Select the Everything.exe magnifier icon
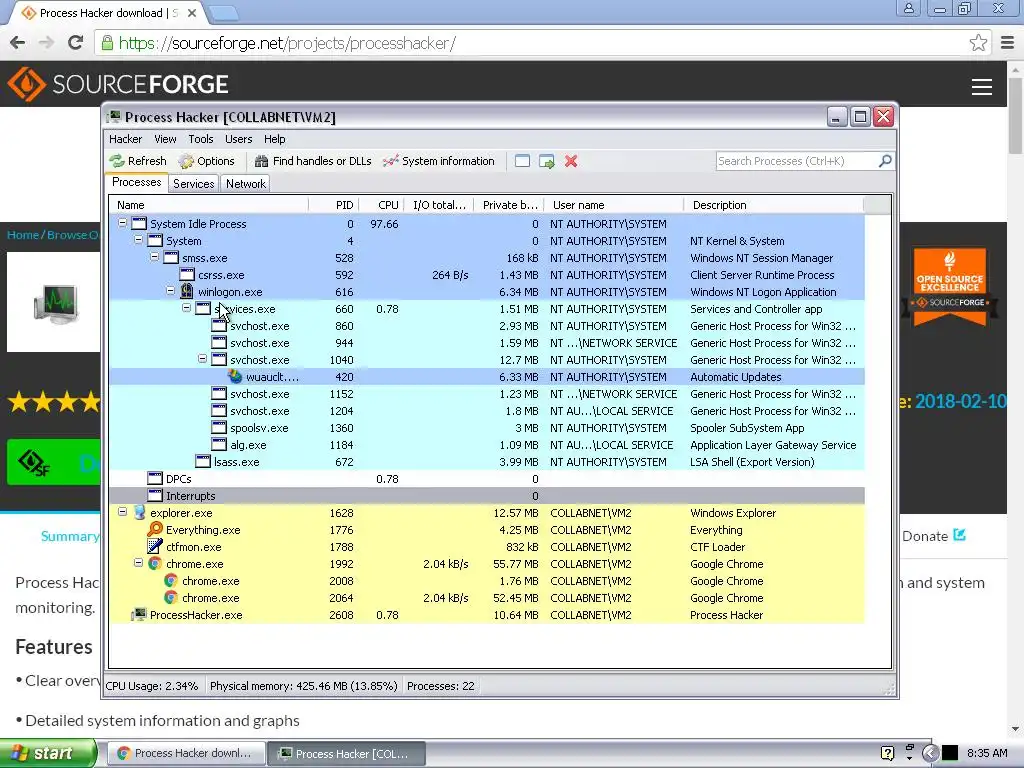Viewport: 1024px width, 768px height. point(155,530)
